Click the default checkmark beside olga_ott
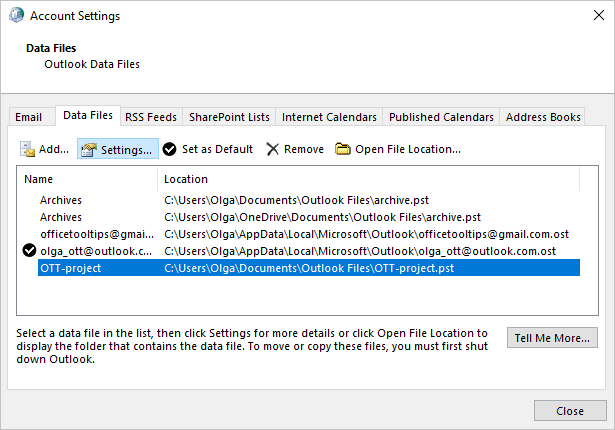Viewport: 615px width, 430px height. click(29, 250)
